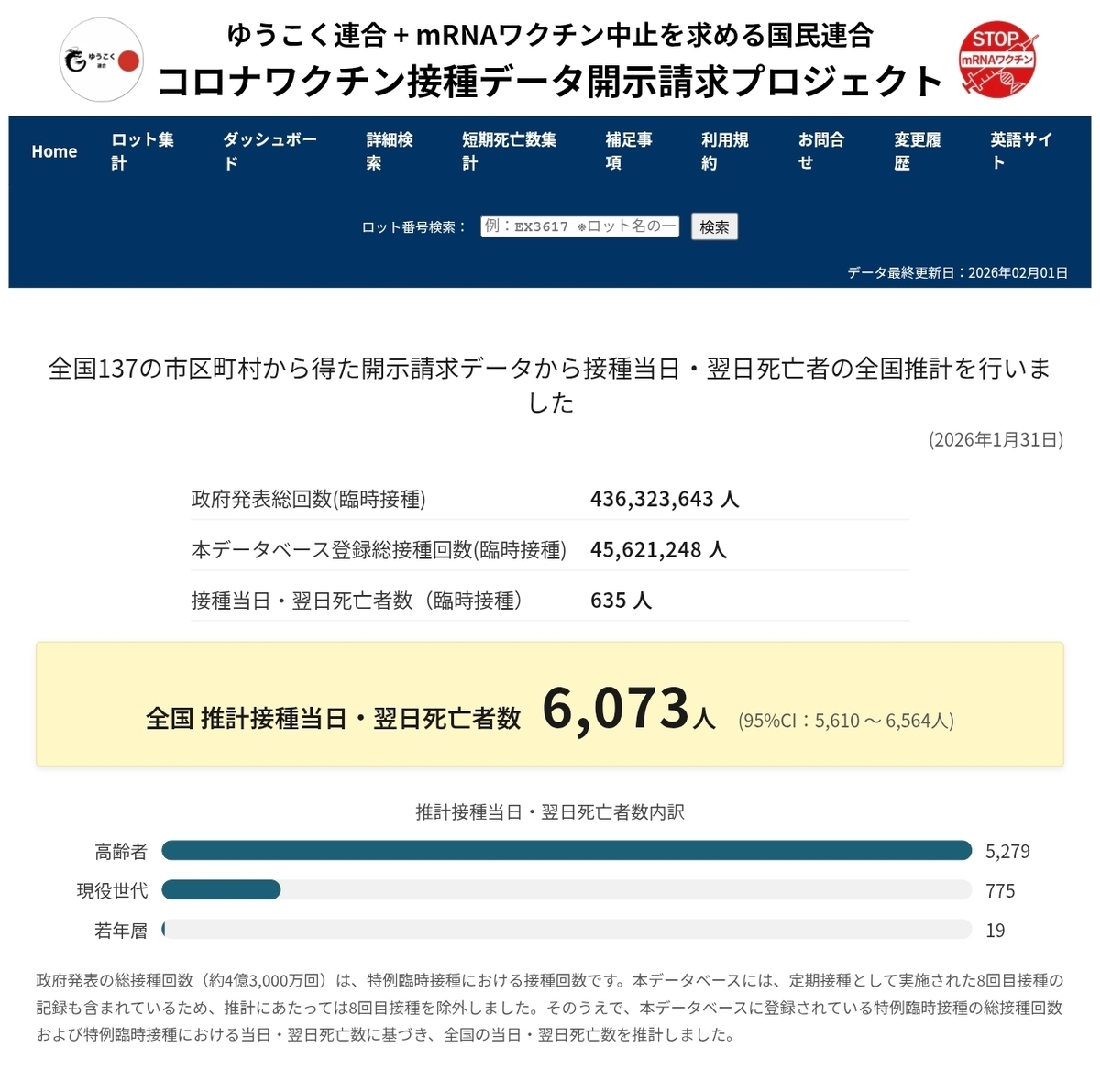The height and width of the screenshot is (1092, 1100).
Task: Click the 検索 button
Action: [x=714, y=226]
